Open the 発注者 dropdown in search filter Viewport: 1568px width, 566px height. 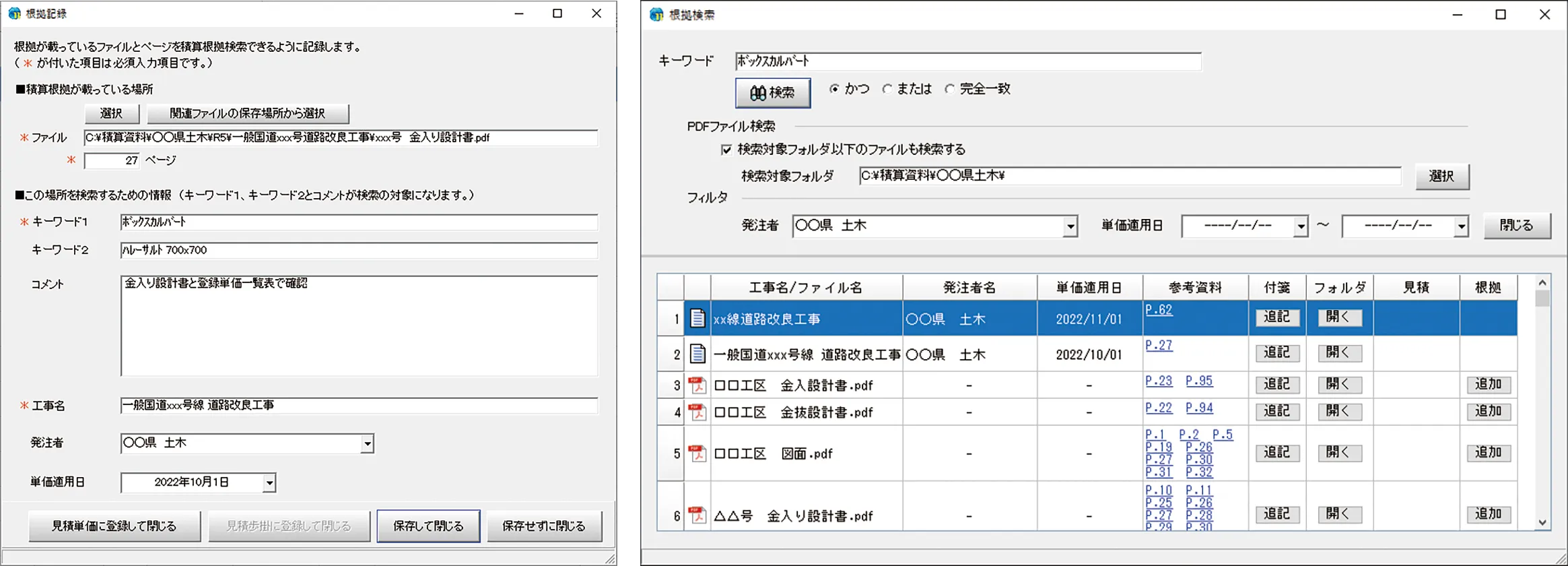click(x=1070, y=226)
